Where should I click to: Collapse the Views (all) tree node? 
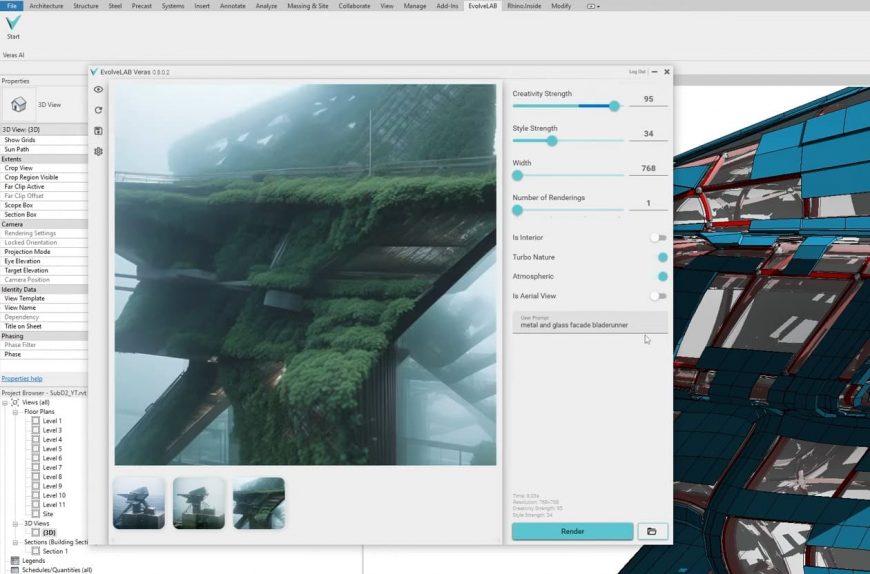point(5,402)
